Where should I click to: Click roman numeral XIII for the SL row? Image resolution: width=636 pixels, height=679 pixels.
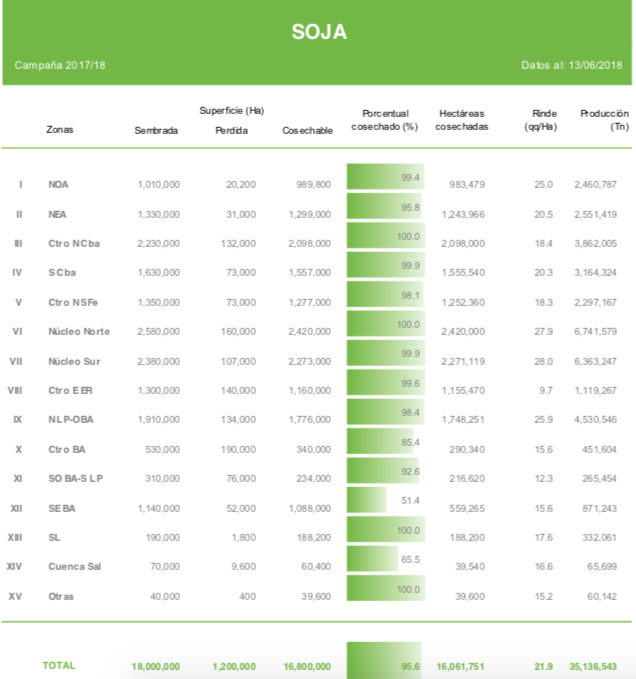15,538
